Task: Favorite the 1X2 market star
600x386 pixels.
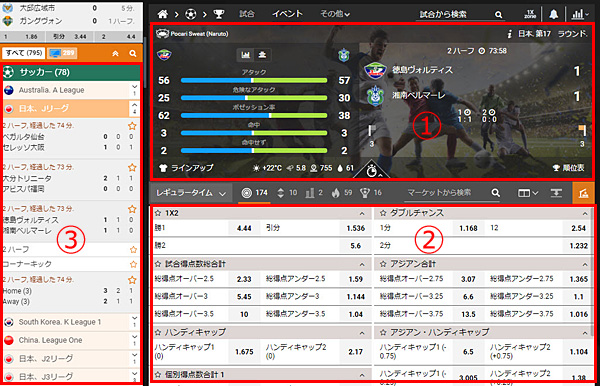Action: (158, 213)
